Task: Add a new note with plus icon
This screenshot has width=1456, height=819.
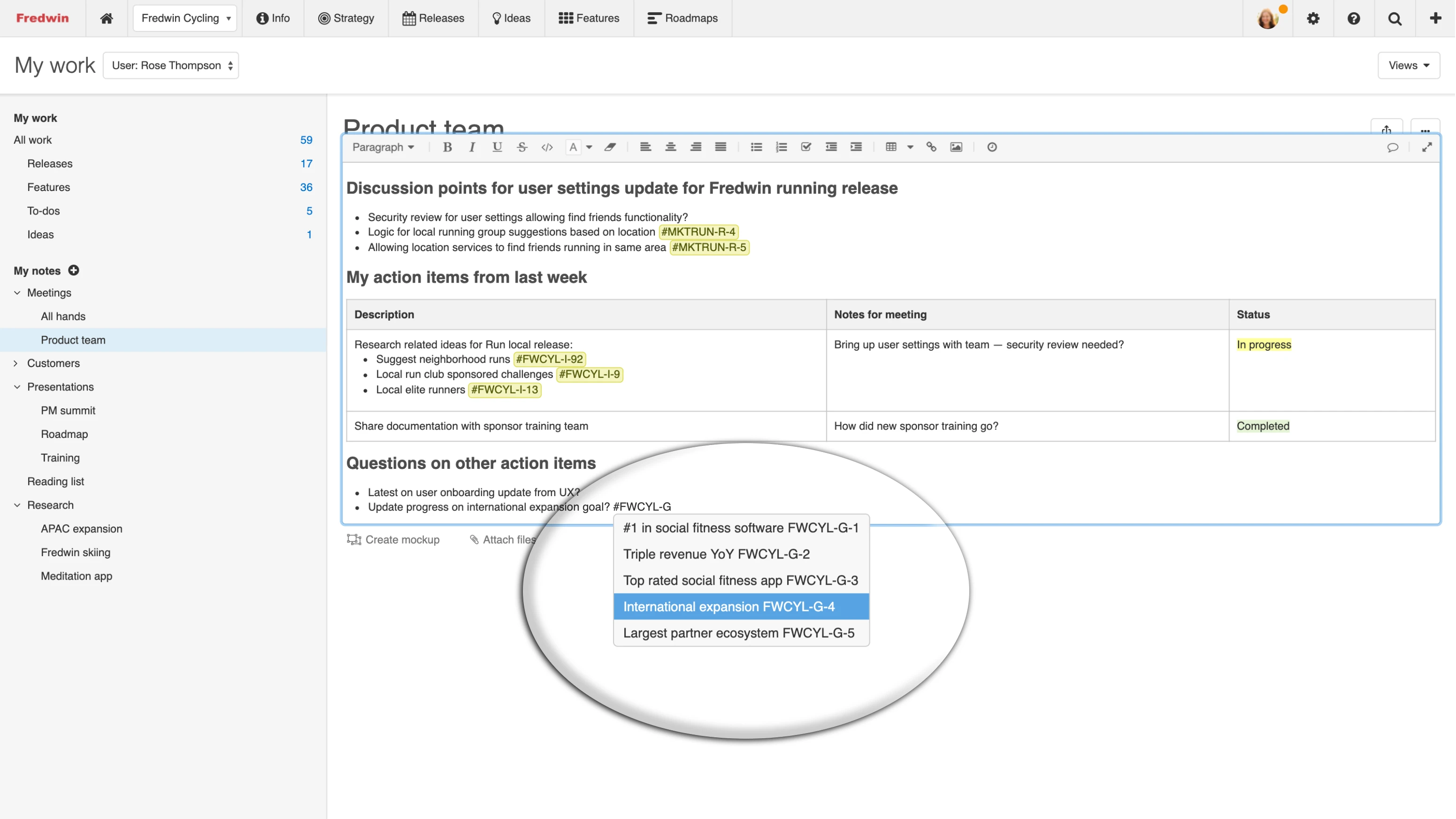Action: 74,270
